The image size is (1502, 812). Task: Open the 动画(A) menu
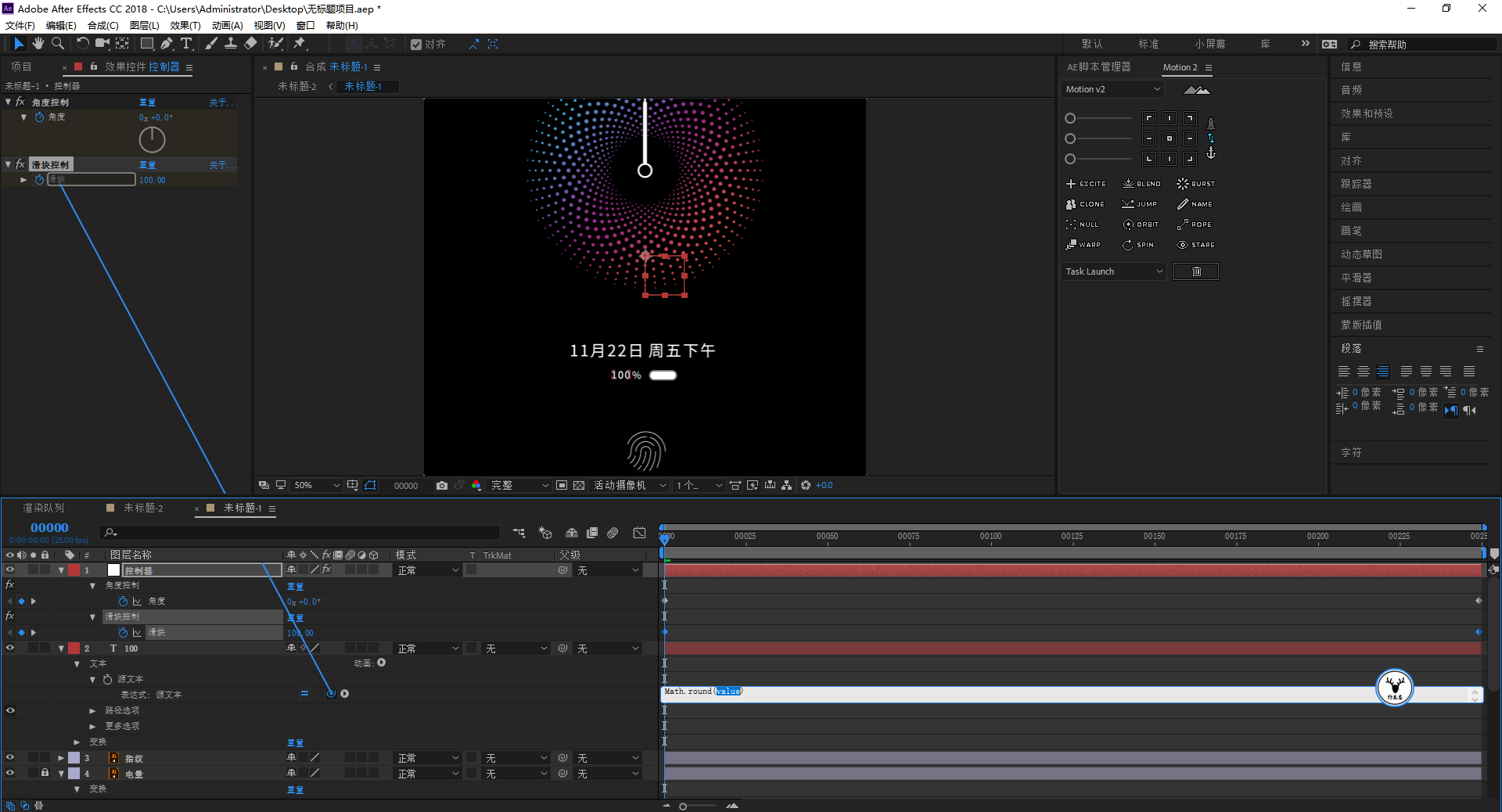click(227, 26)
